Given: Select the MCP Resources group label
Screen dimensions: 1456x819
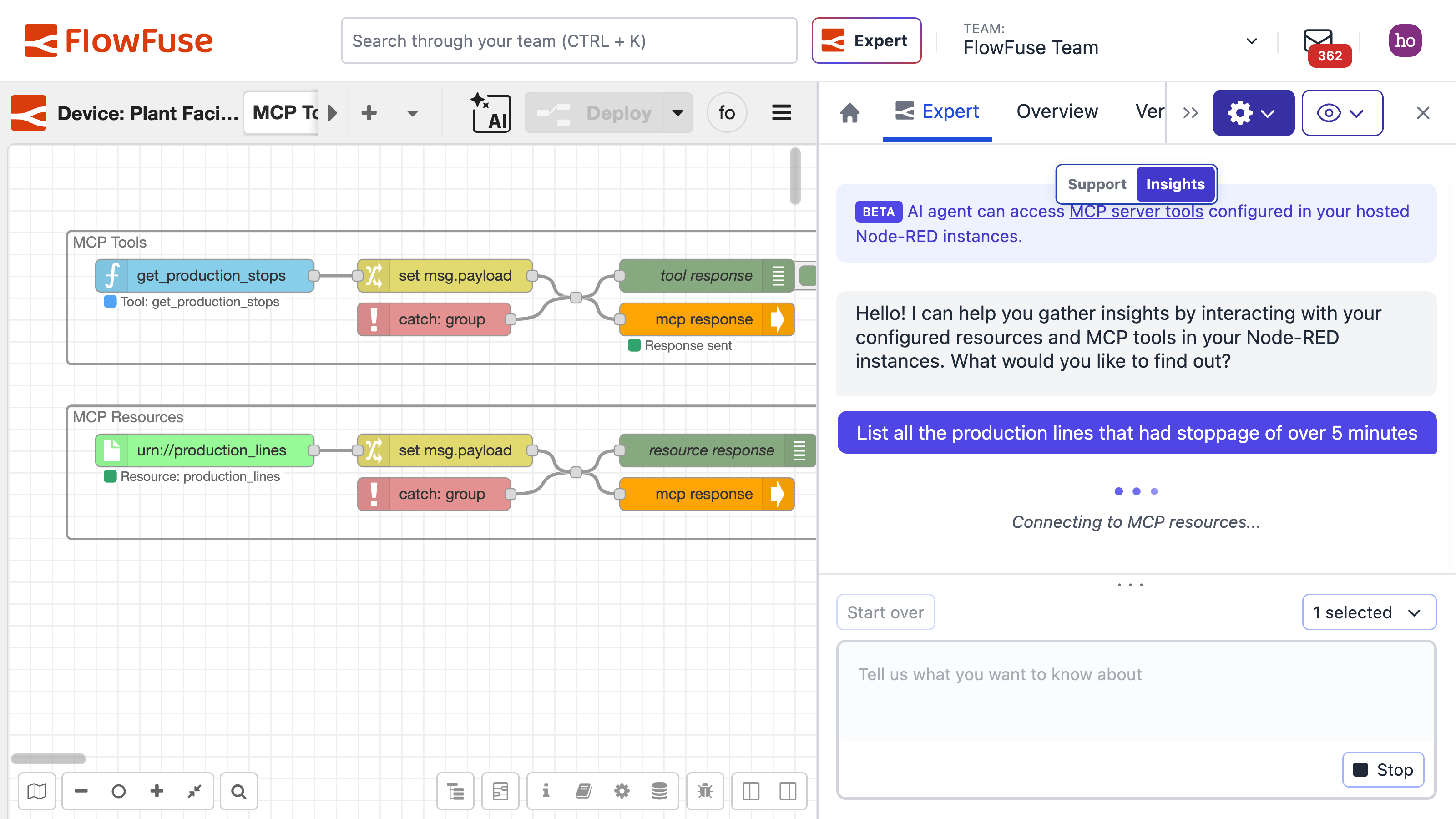Looking at the screenshot, I should point(128,417).
